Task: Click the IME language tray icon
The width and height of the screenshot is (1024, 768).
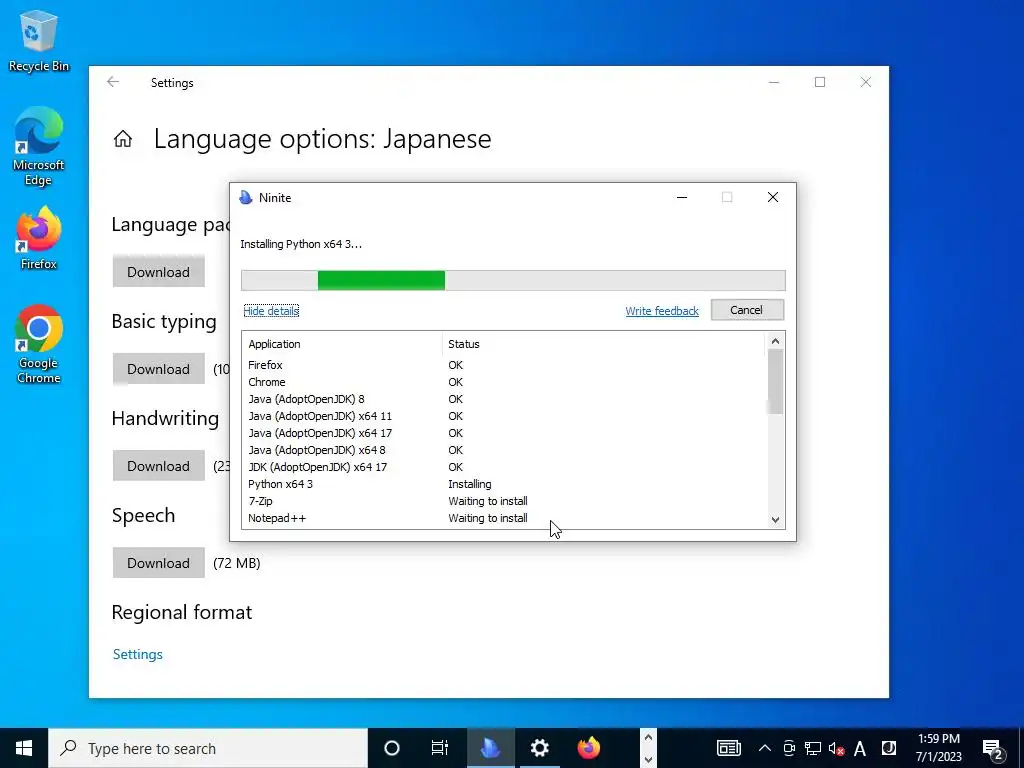Action: 888,748
